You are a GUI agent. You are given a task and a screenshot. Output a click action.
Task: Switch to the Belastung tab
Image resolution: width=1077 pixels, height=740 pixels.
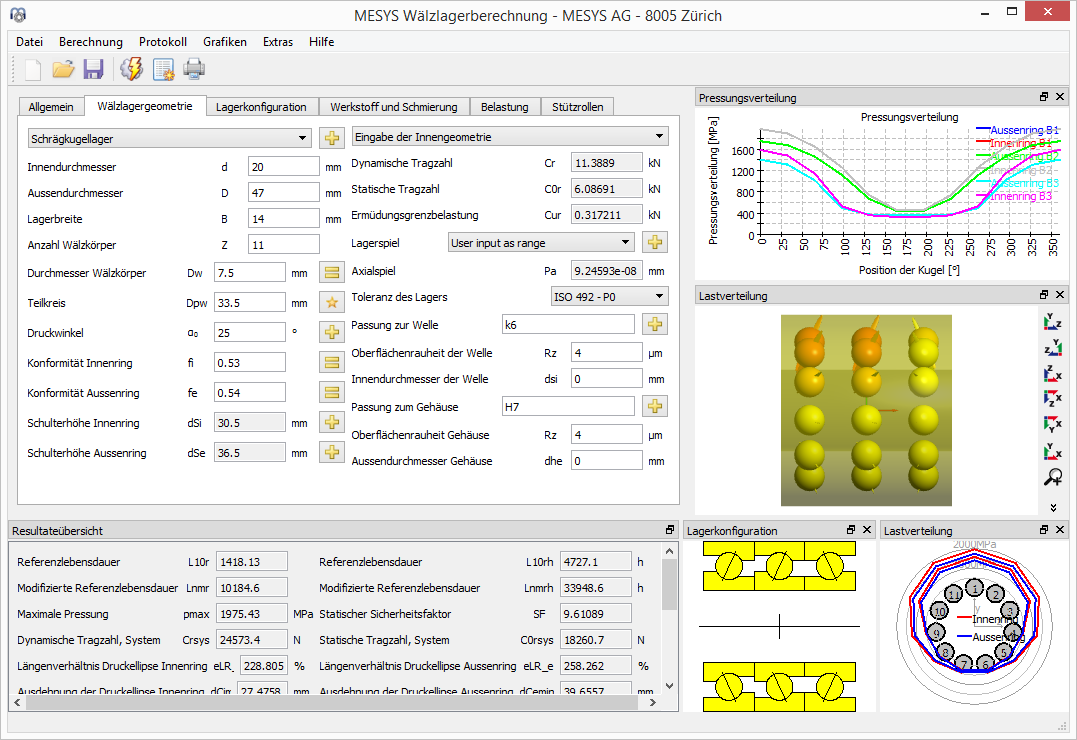pyautogui.click(x=504, y=107)
